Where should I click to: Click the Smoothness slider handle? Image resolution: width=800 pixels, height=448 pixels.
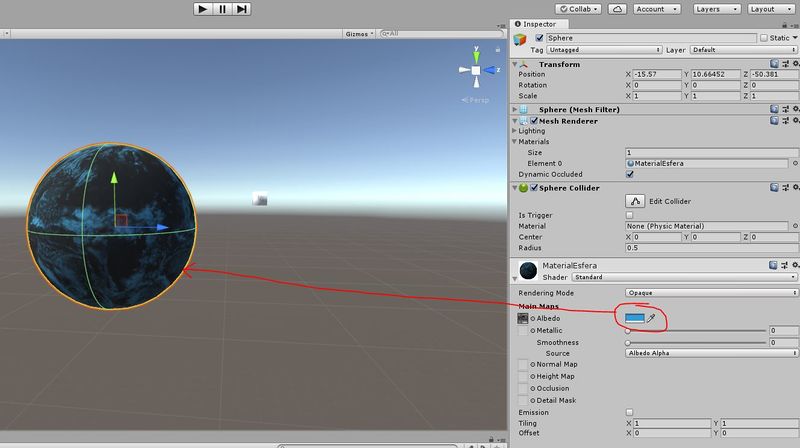pos(628,343)
